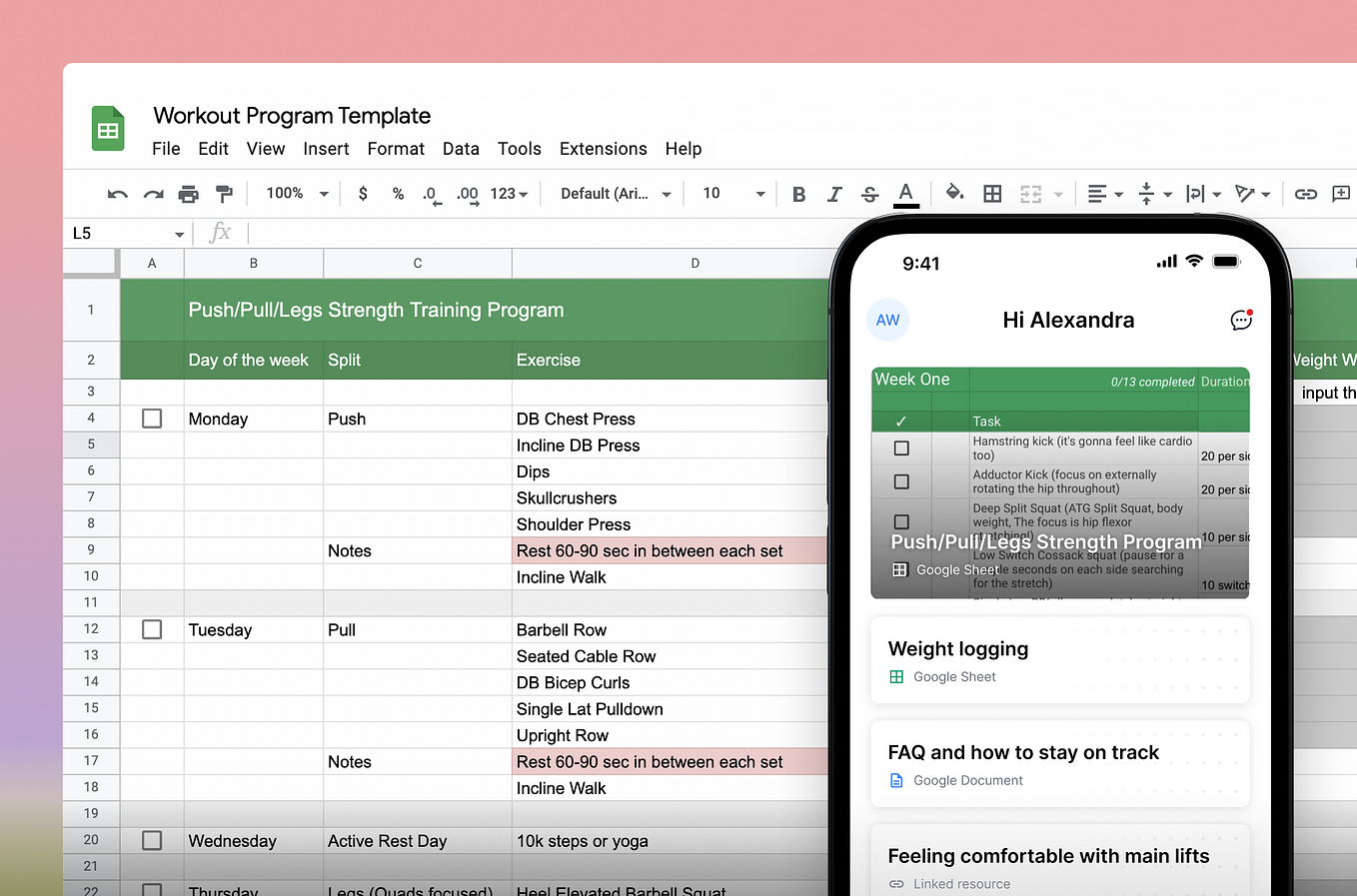This screenshot has height=896, width=1357.
Task: Open the Extensions menu
Action: click(x=604, y=149)
